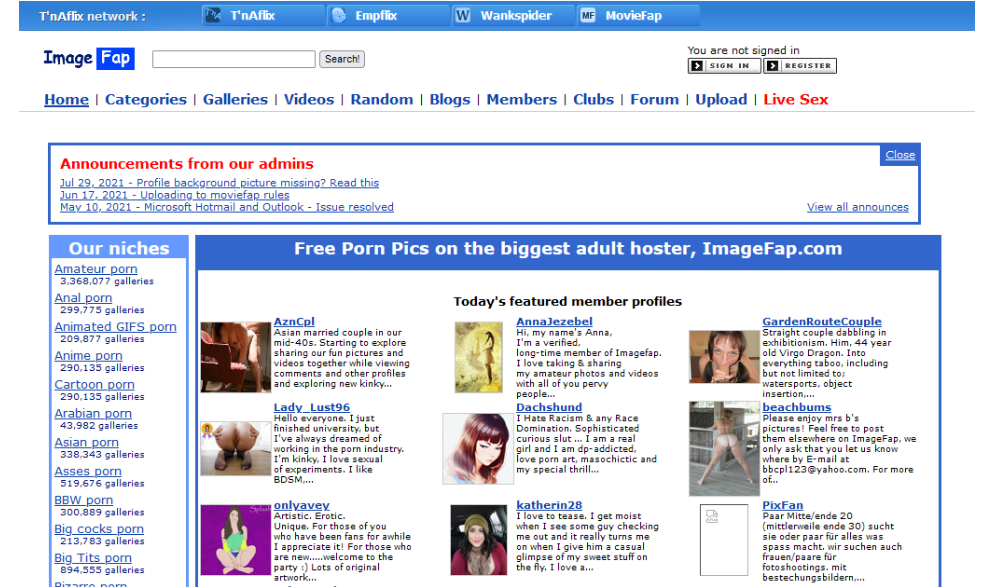The image size is (1000, 587).
Task: Click the arrow icon on Register
Action: pos(772,66)
